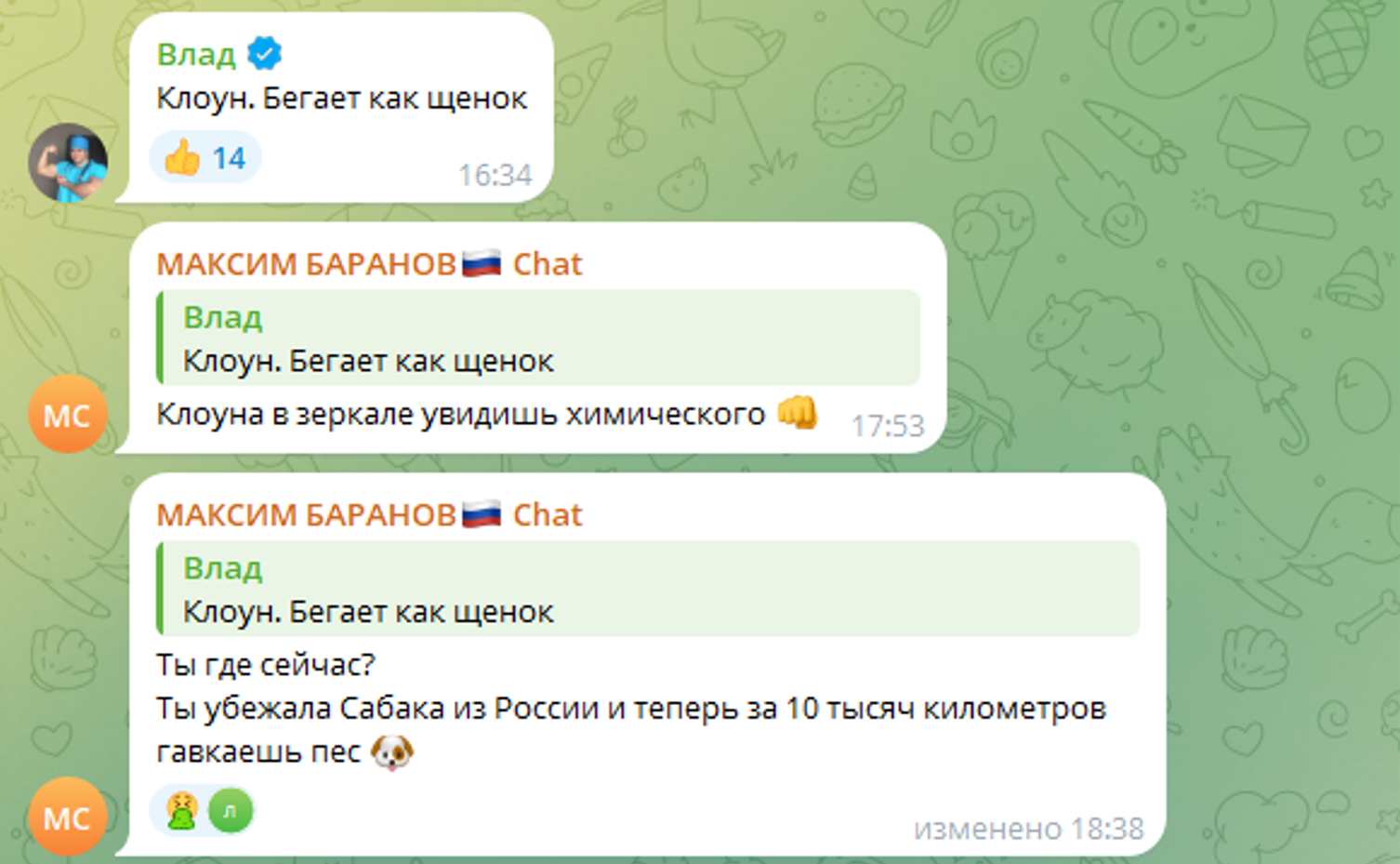The height and width of the screenshot is (864, 1400).
Task: Jump to quoted Влад reply in 17:53 message
Action: coord(538,338)
